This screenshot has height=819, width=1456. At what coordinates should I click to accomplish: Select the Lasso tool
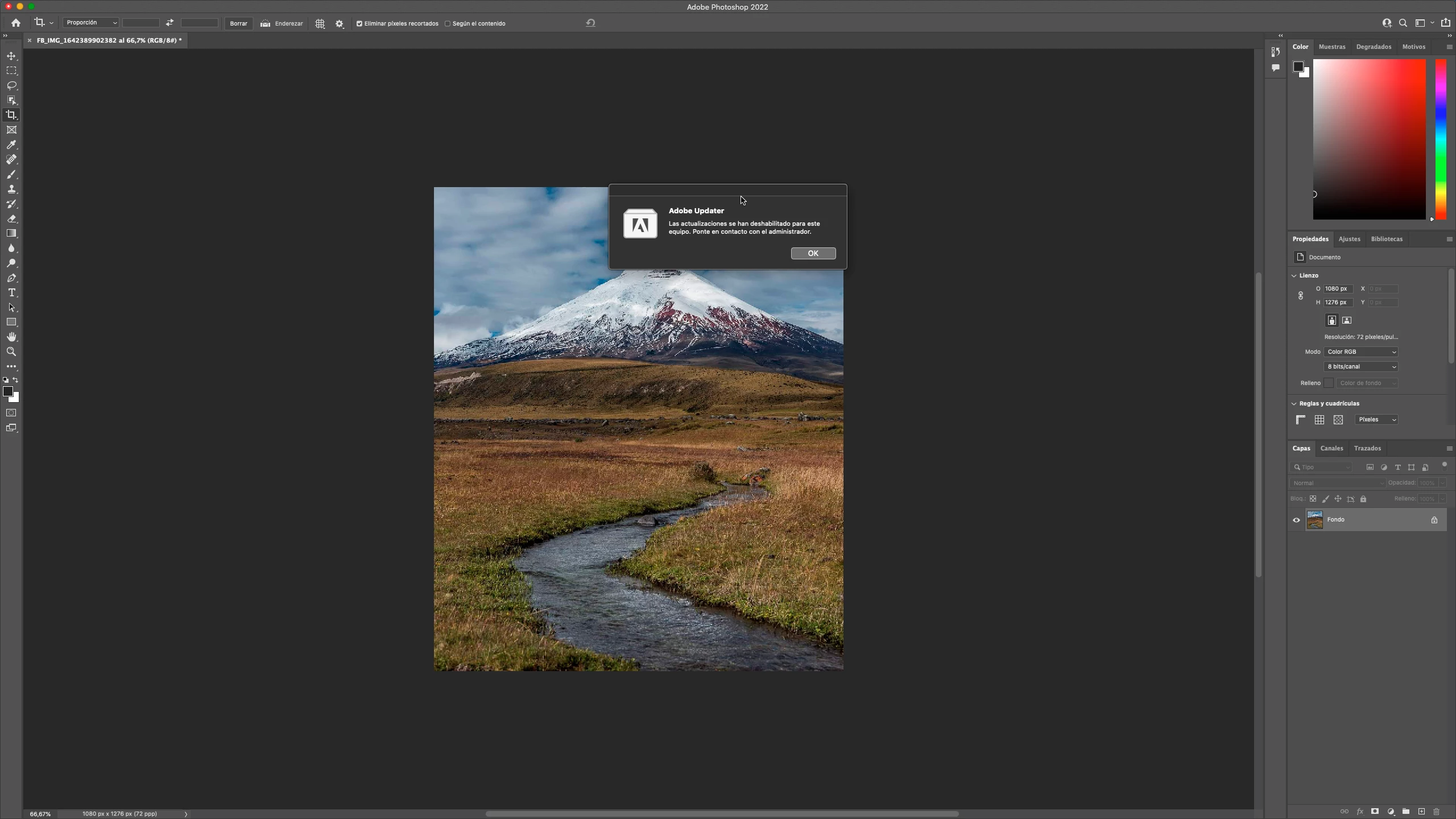(x=11, y=85)
